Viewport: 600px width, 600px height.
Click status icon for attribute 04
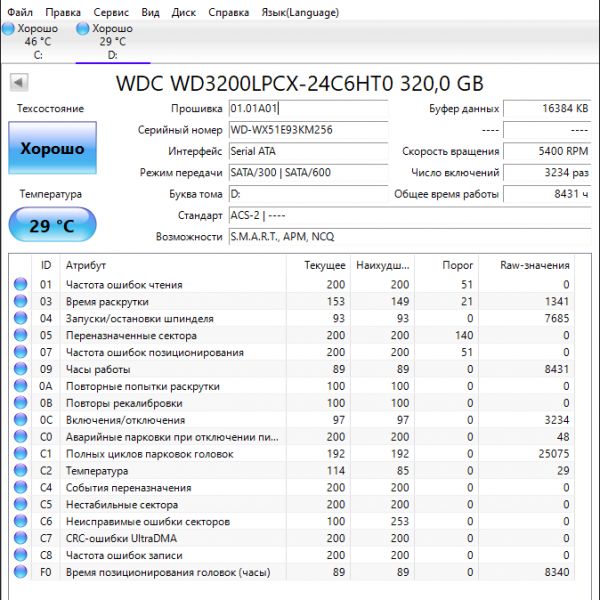20,318
